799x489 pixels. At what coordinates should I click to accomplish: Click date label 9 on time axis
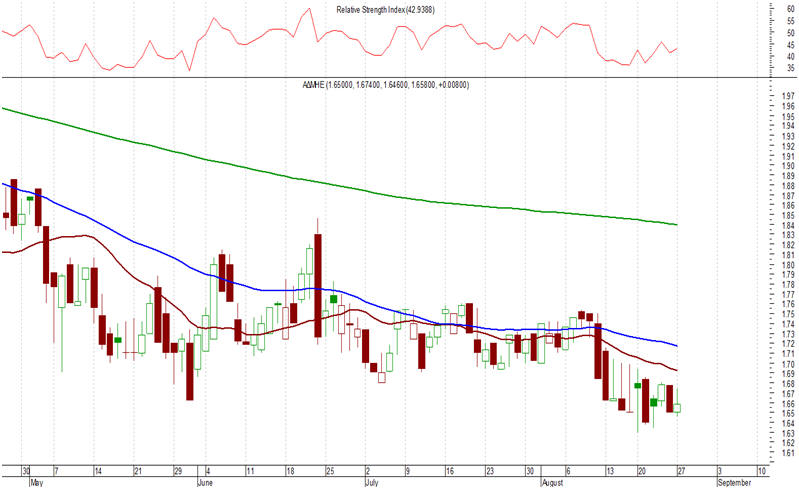point(408,471)
